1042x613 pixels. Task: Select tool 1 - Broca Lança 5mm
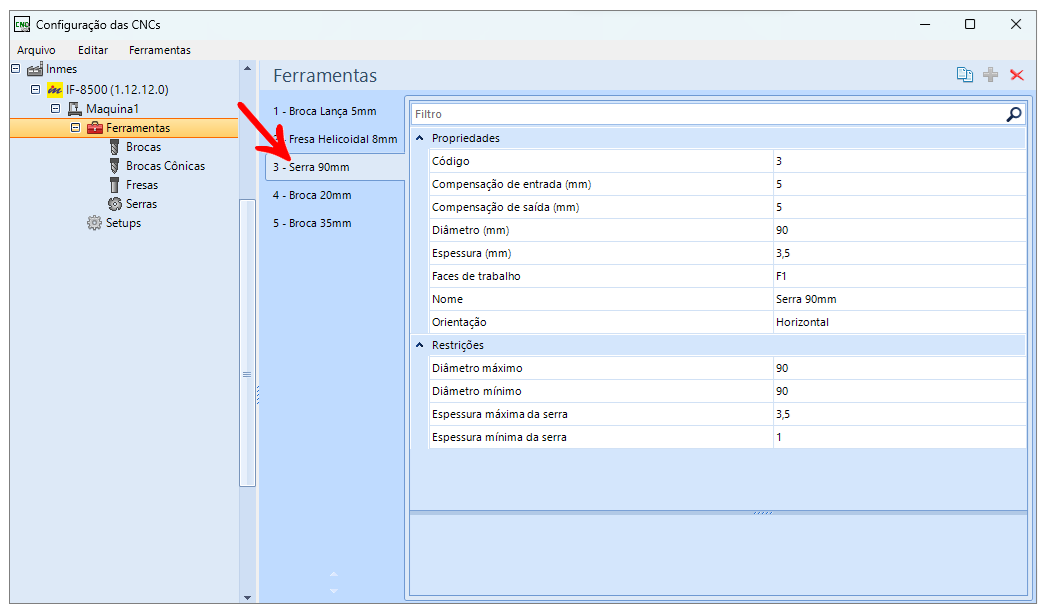point(325,111)
